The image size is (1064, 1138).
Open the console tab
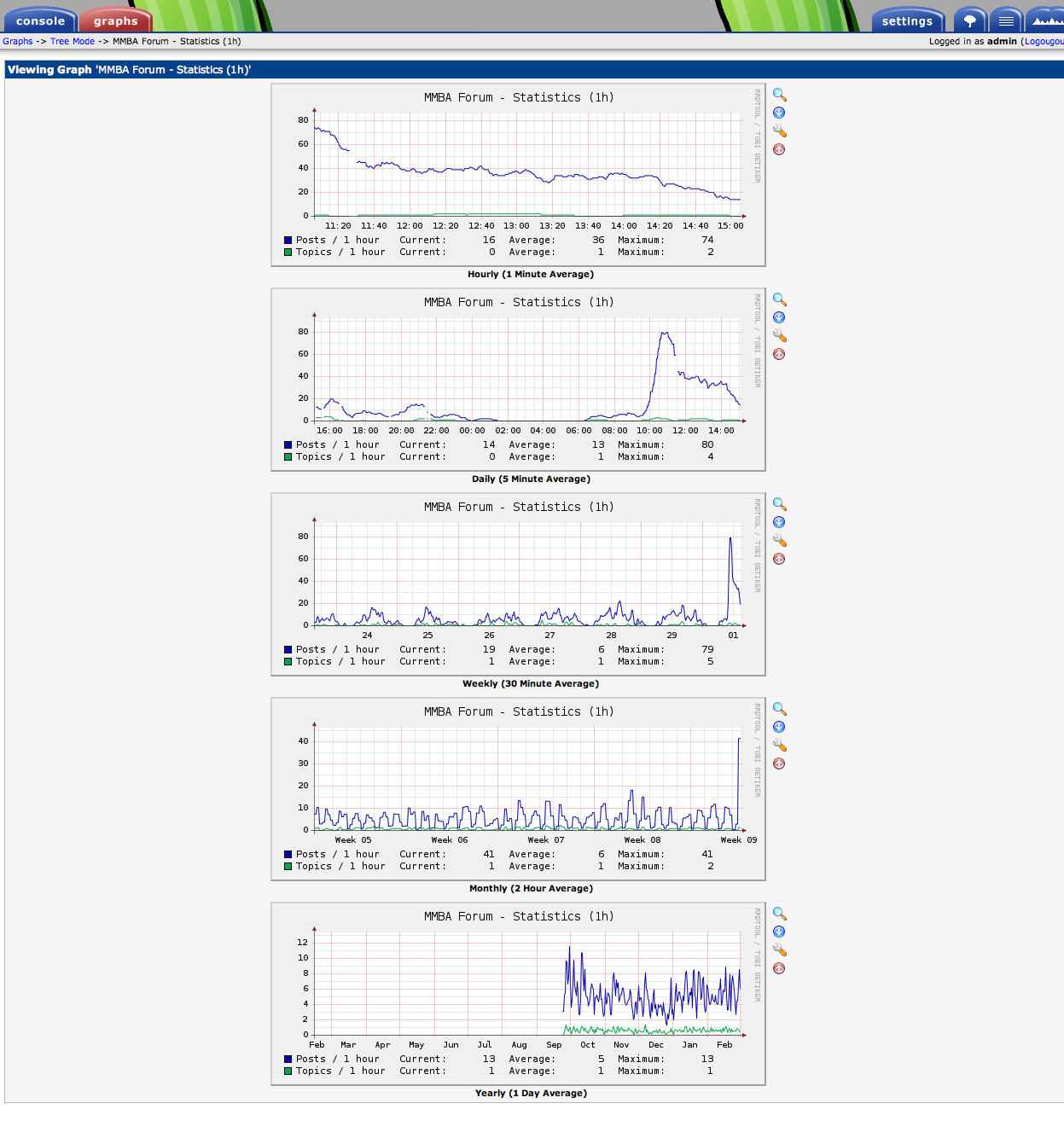point(40,20)
